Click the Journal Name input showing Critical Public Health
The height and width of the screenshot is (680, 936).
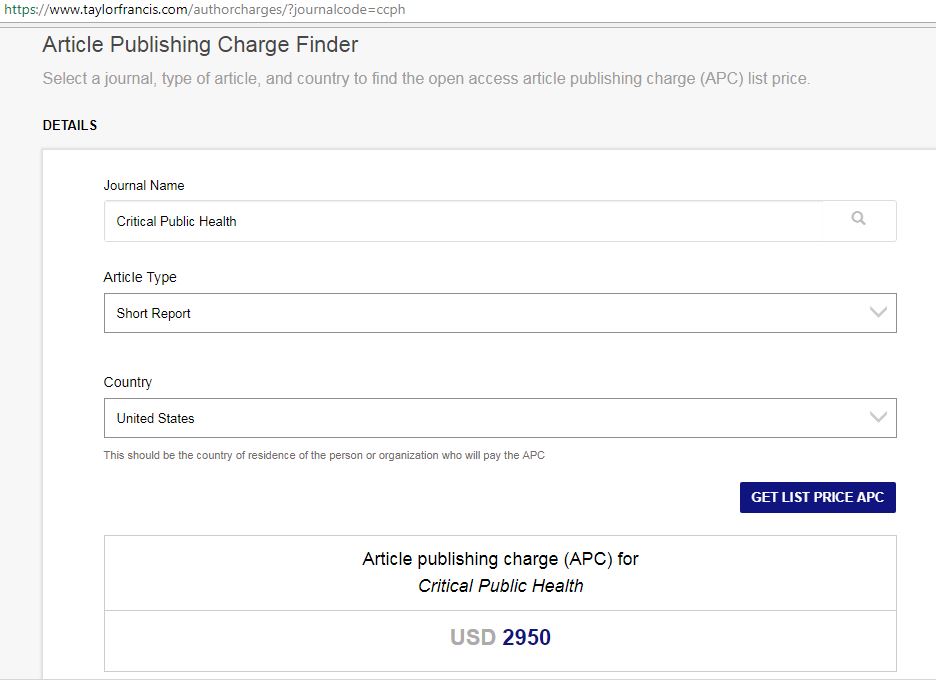pos(460,221)
